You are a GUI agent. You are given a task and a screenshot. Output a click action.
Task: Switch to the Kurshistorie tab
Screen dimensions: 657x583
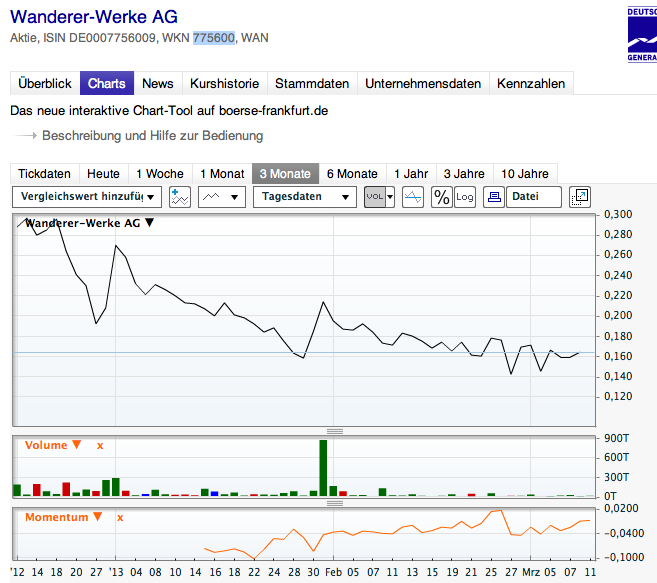pyautogui.click(x=224, y=84)
